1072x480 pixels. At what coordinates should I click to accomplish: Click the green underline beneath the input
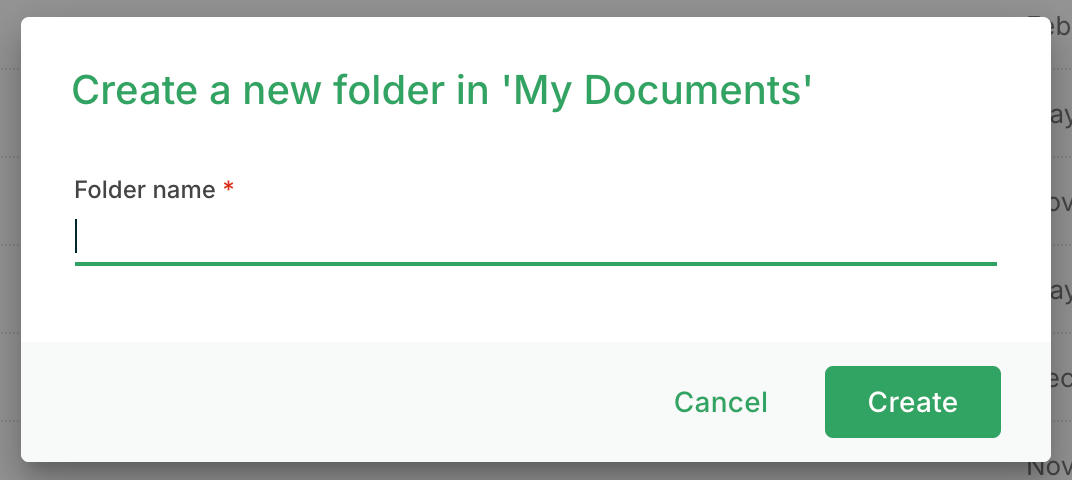pyautogui.click(x=535, y=264)
